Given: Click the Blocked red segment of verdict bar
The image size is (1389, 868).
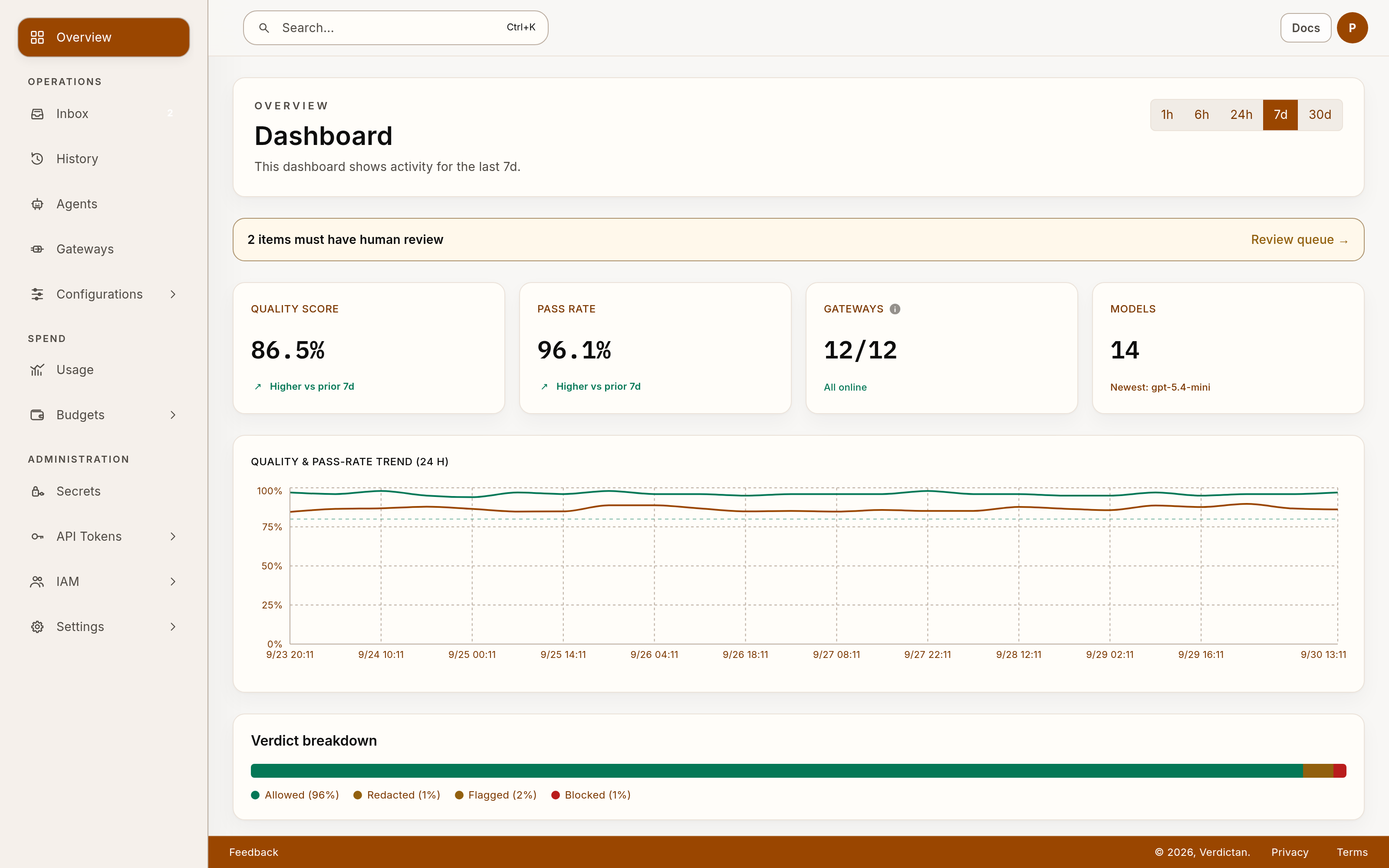Looking at the screenshot, I should [1340, 770].
